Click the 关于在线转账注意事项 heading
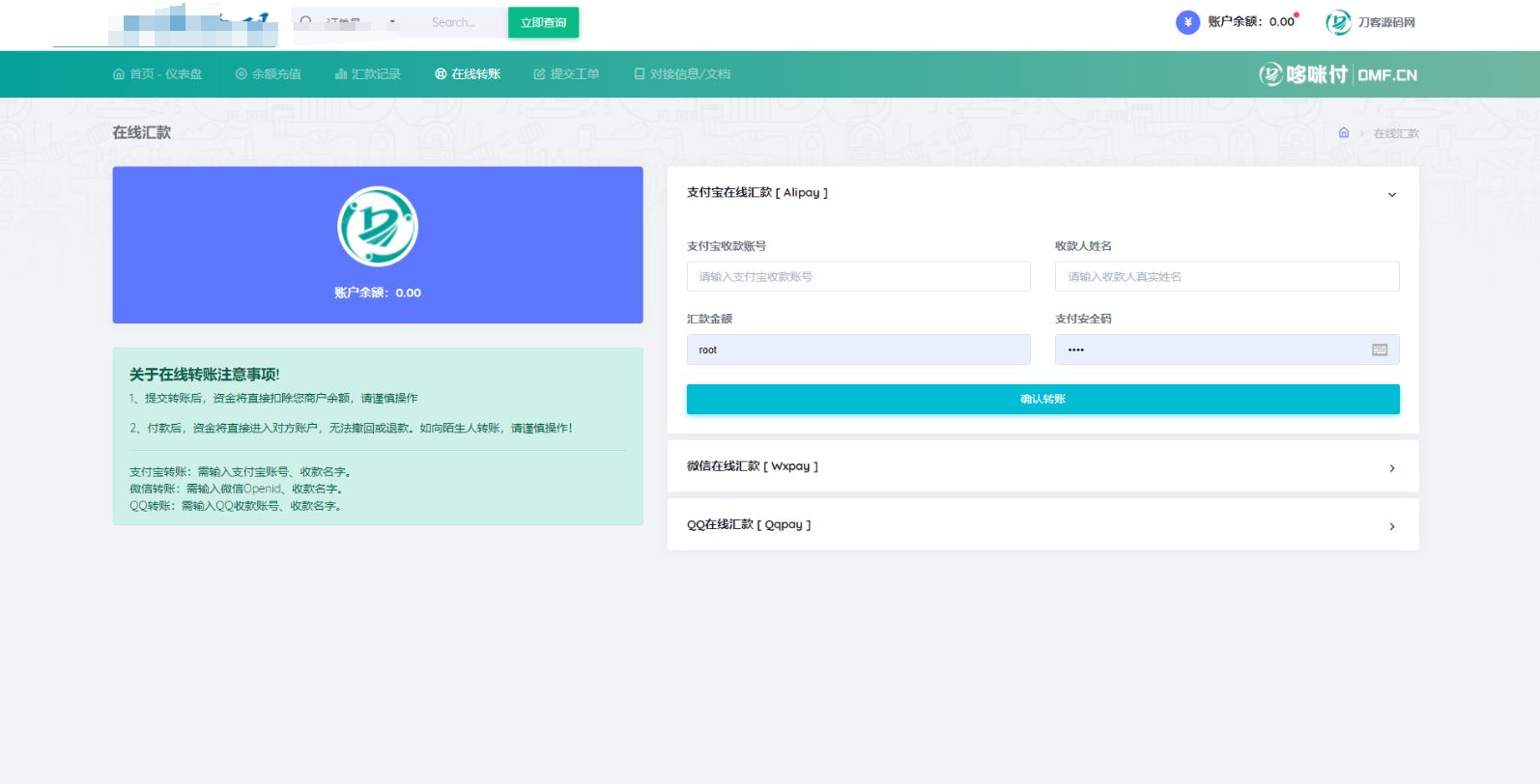This screenshot has height=784, width=1540. (205, 375)
